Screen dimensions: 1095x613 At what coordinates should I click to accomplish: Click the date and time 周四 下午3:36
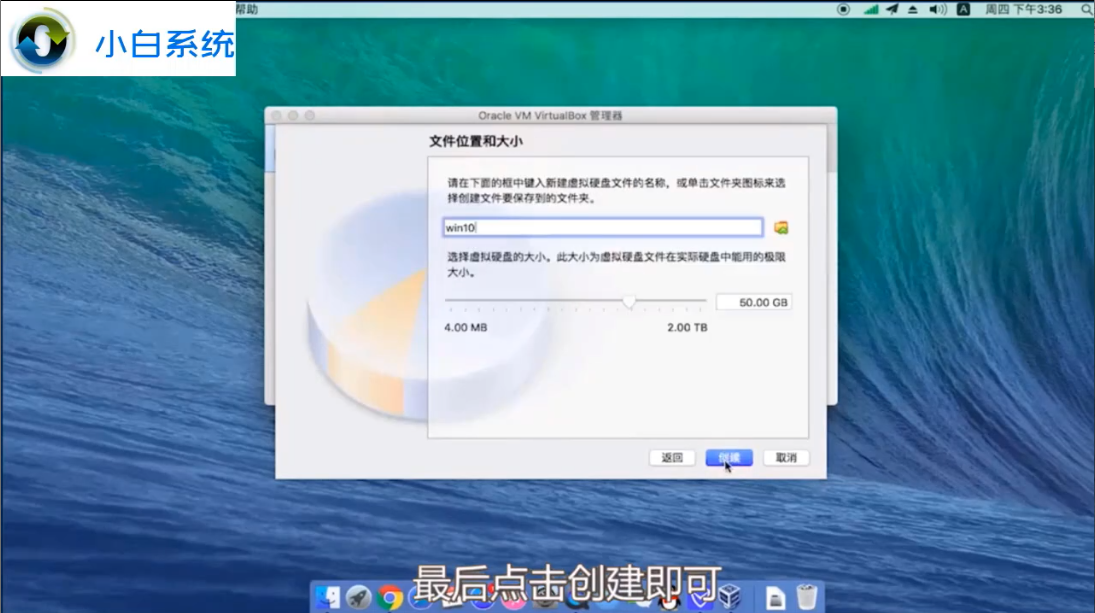(1010, 9)
